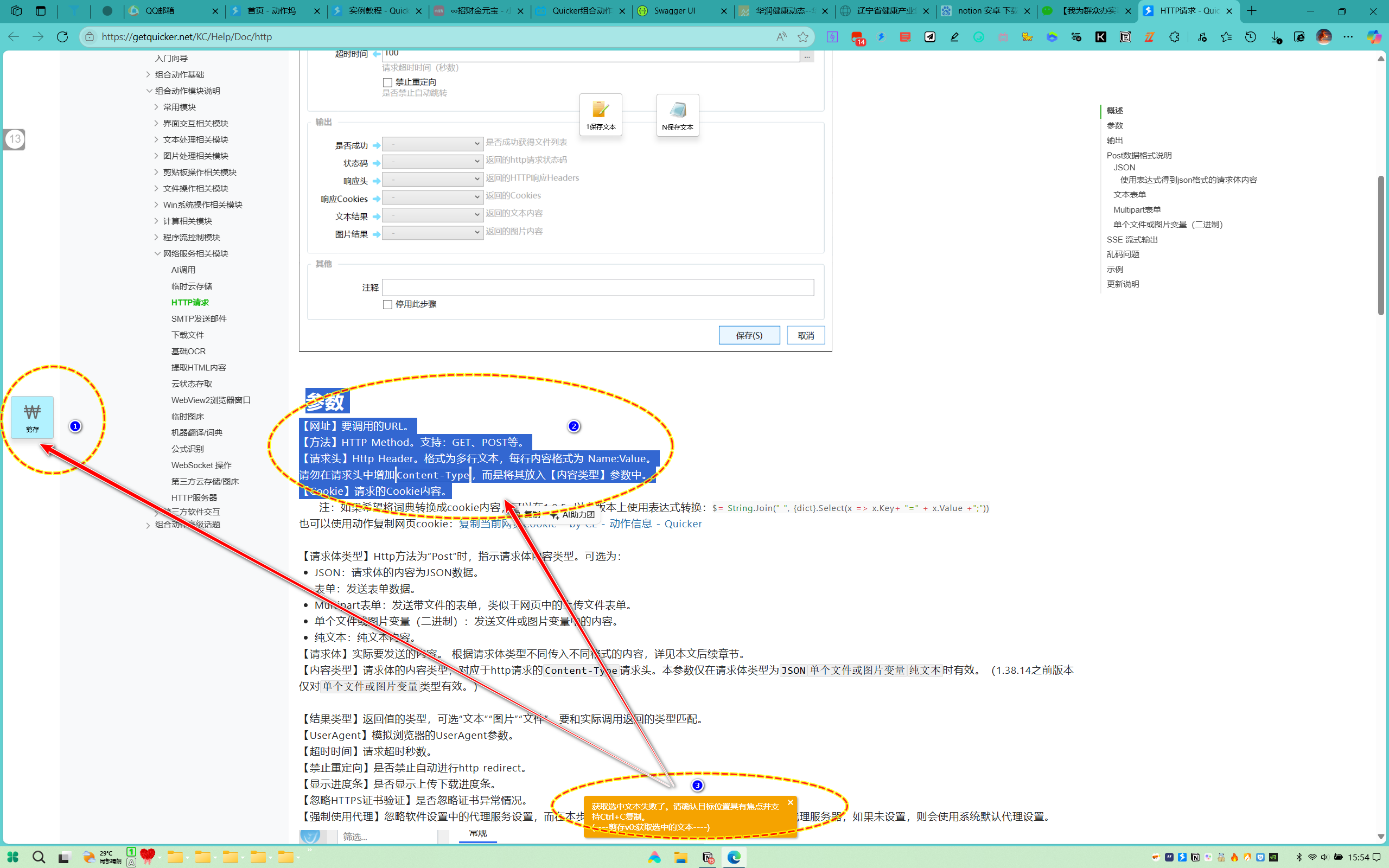Toggle the 停用此步骤 checkbox

pyautogui.click(x=387, y=304)
